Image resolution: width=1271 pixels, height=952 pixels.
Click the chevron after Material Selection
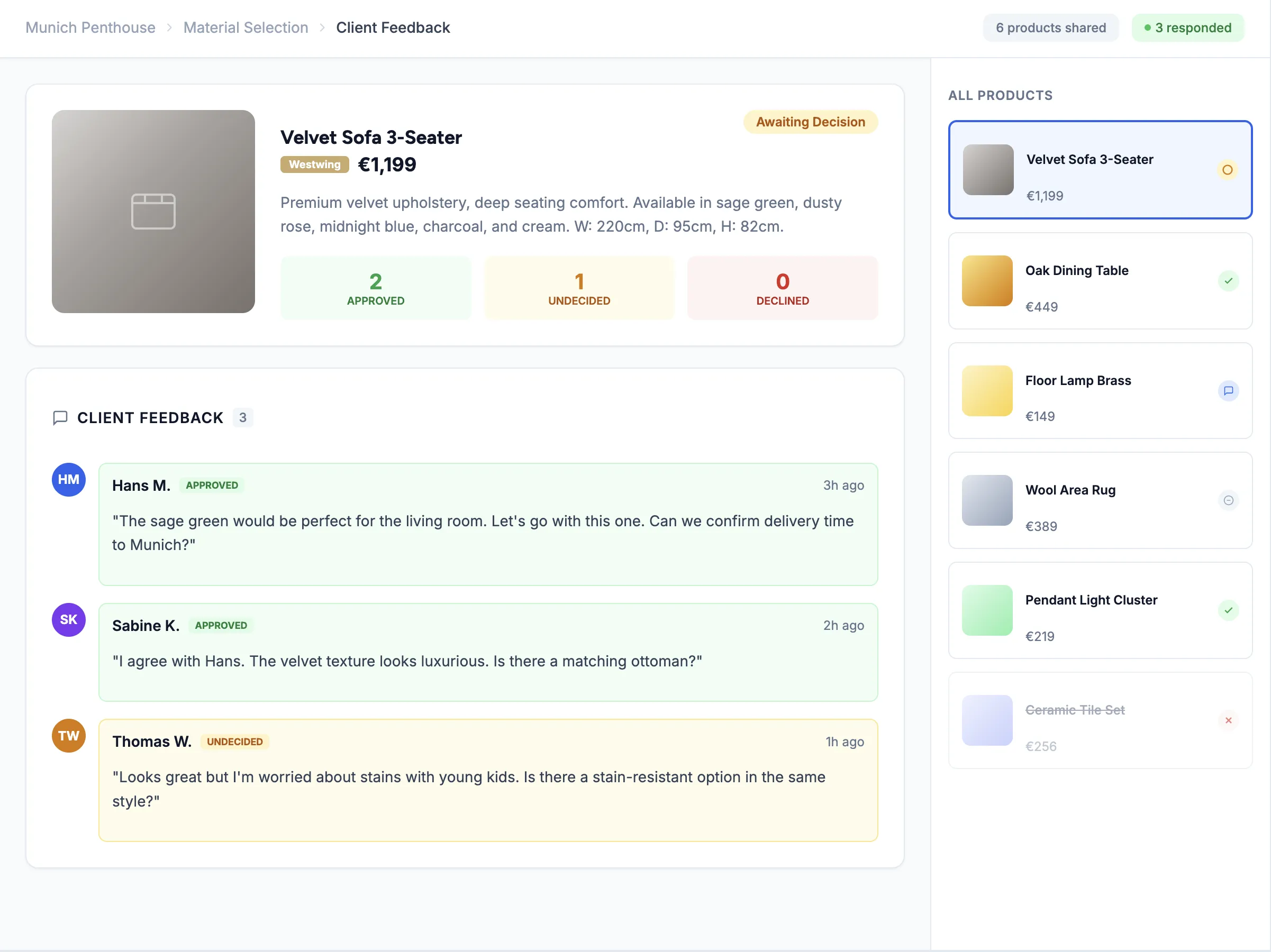point(322,28)
